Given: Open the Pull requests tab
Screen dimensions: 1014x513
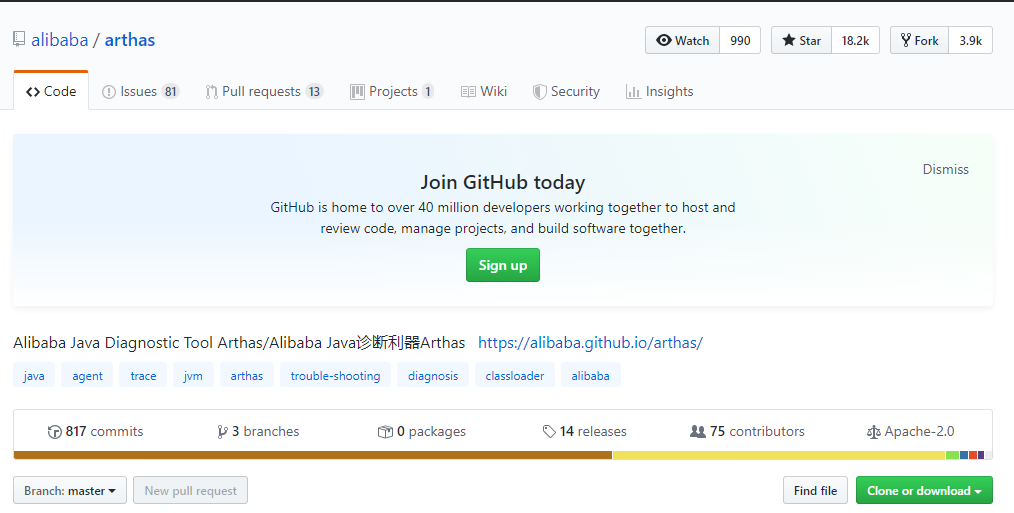Looking at the screenshot, I should tap(264, 91).
